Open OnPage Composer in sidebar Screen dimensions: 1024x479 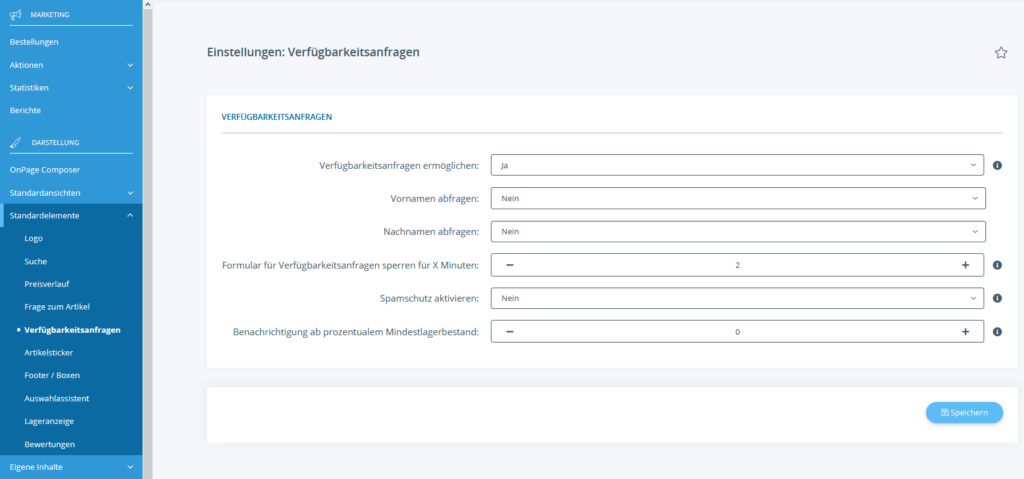pos(45,170)
